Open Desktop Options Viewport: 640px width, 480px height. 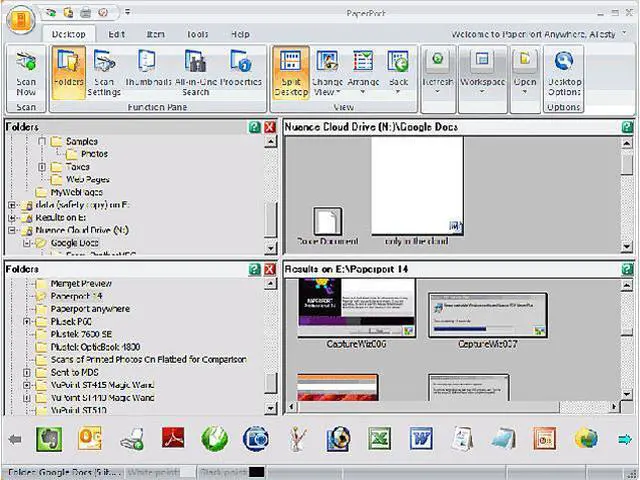pyautogui.click(x=564, y=73)
